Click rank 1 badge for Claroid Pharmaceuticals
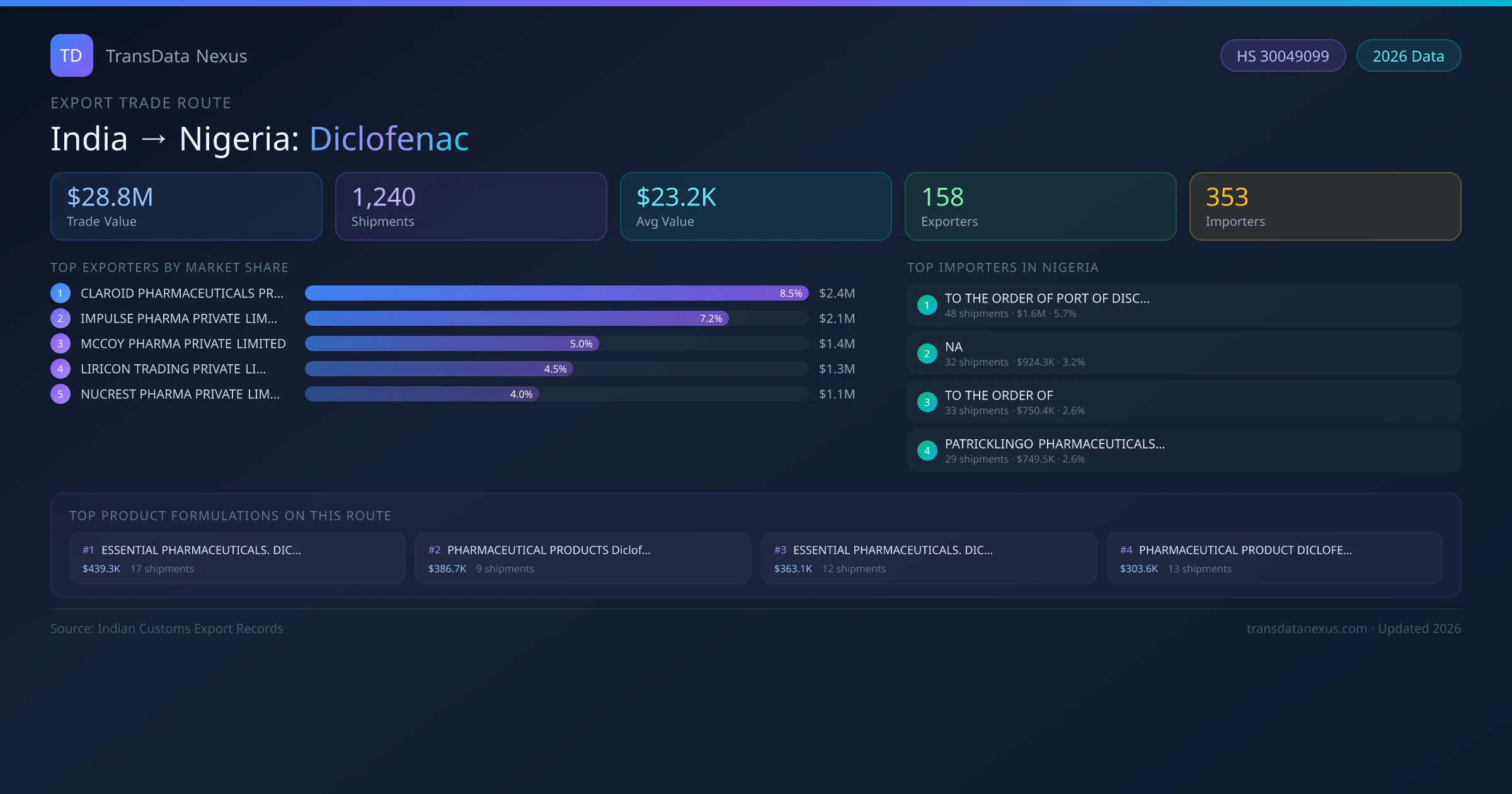The image size is (1512, 794). coord(60,293)
